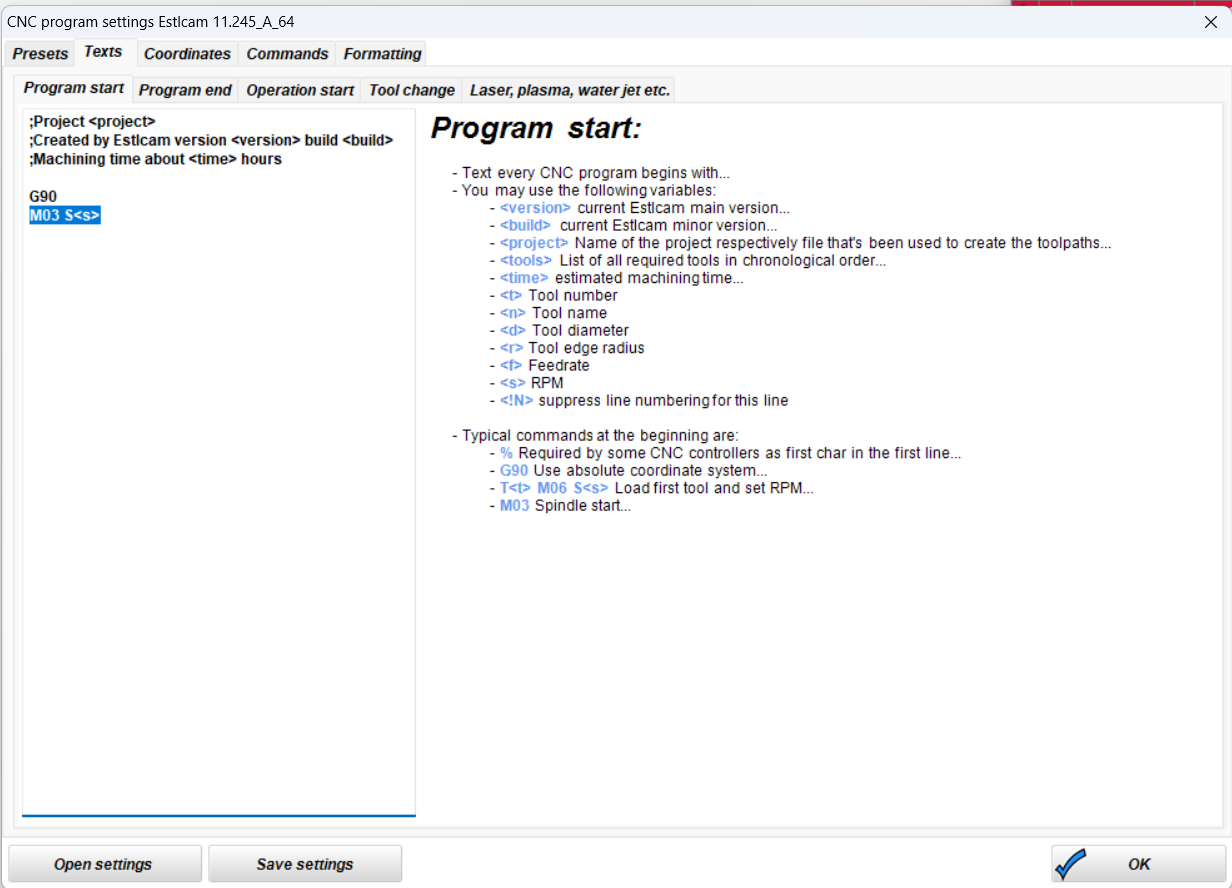The height and width of the screenshot is (888, 1232).
Task: Click the Open settings button
Action: (x=104, y=864)
